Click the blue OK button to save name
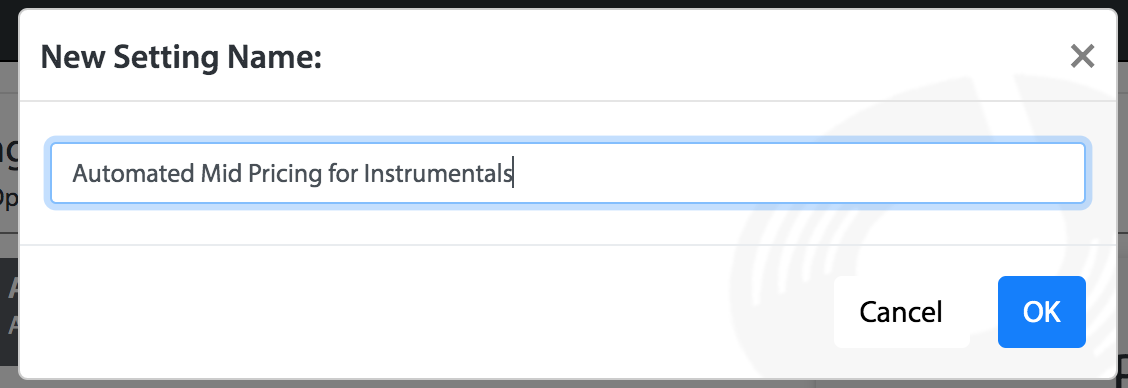 coord(1042,312)
